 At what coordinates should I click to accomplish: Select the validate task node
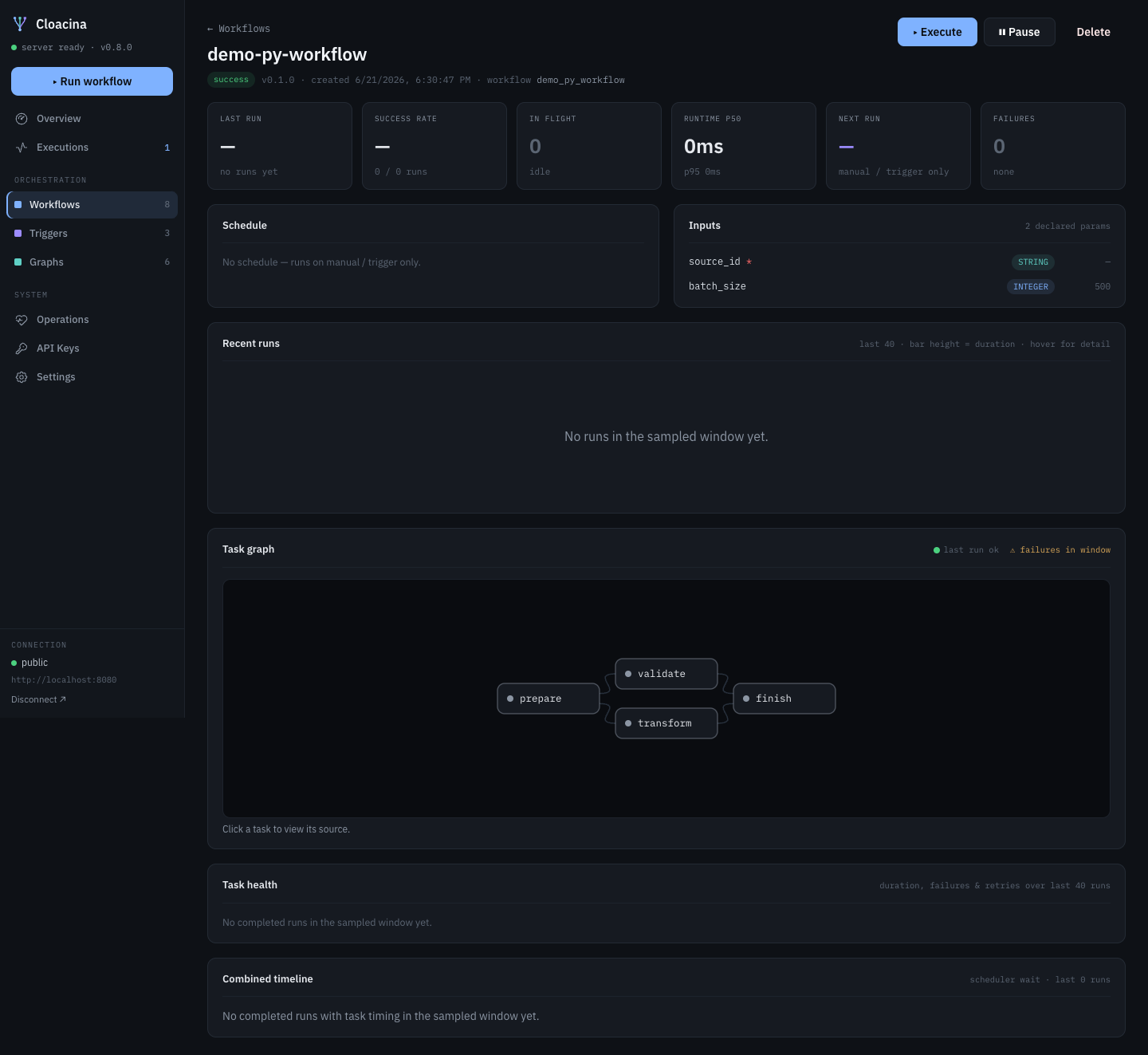point(666,674)
